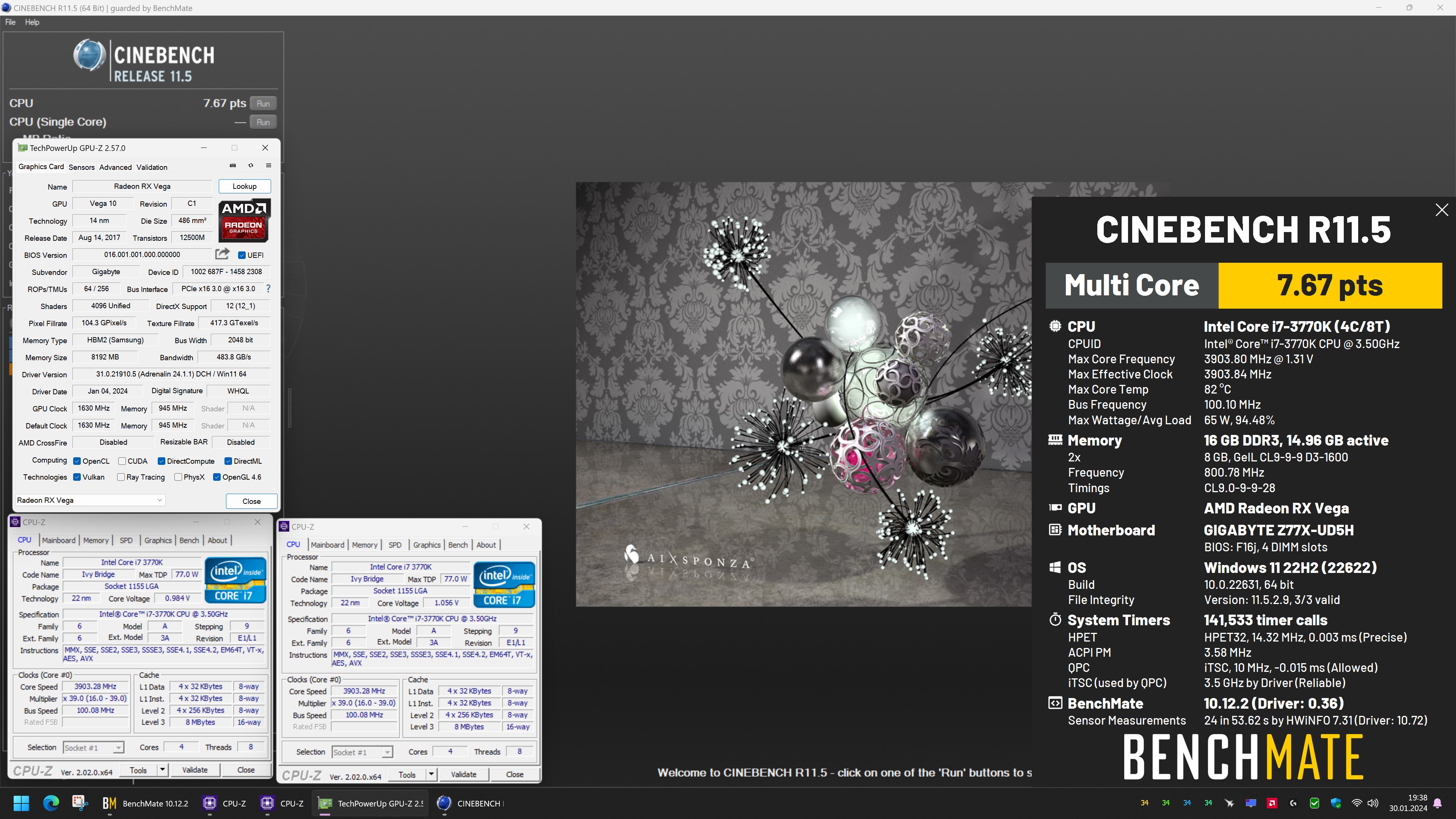Click the Cinebench rendered scene image
The height and width of the screenshot is (819, 1456).
click(x=803, y=394)
